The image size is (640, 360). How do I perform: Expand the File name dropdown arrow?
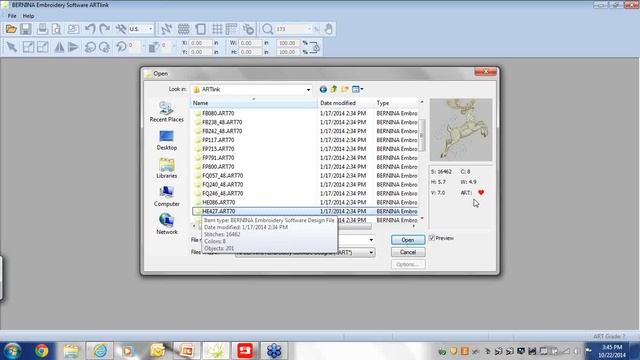click(x=371, y=240)
